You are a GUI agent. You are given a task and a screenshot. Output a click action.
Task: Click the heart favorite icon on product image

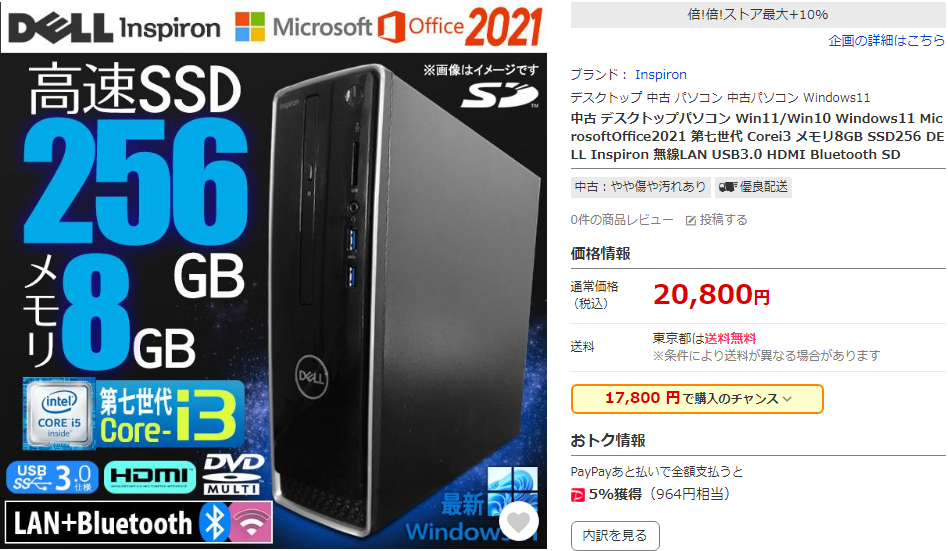point(519,521)
